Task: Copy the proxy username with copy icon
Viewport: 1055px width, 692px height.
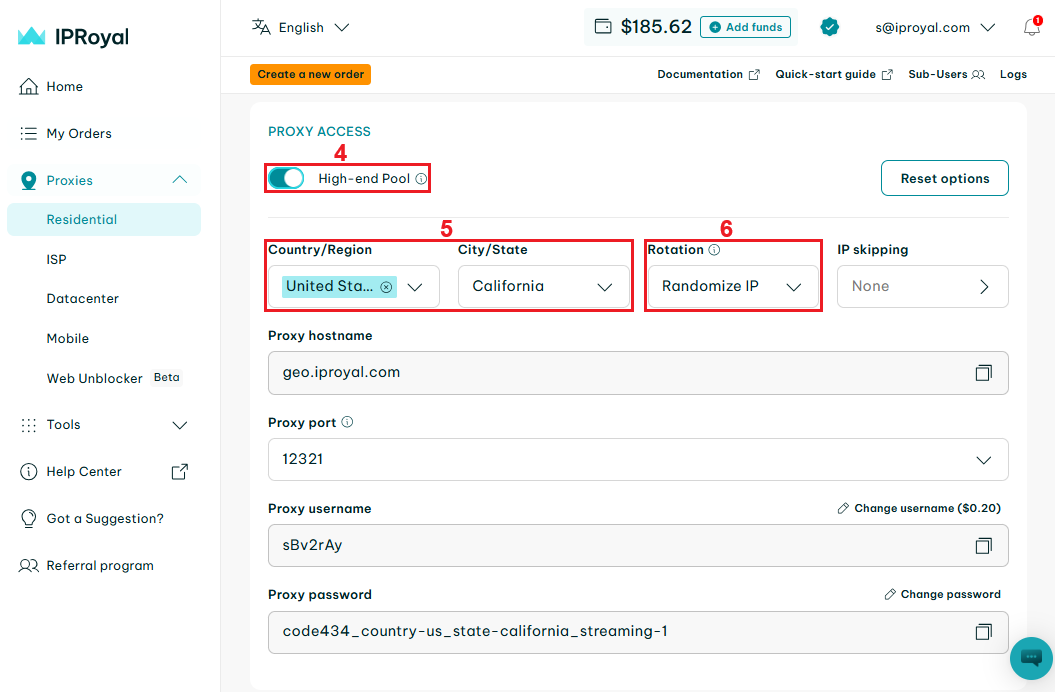Action: pos(983,546)
